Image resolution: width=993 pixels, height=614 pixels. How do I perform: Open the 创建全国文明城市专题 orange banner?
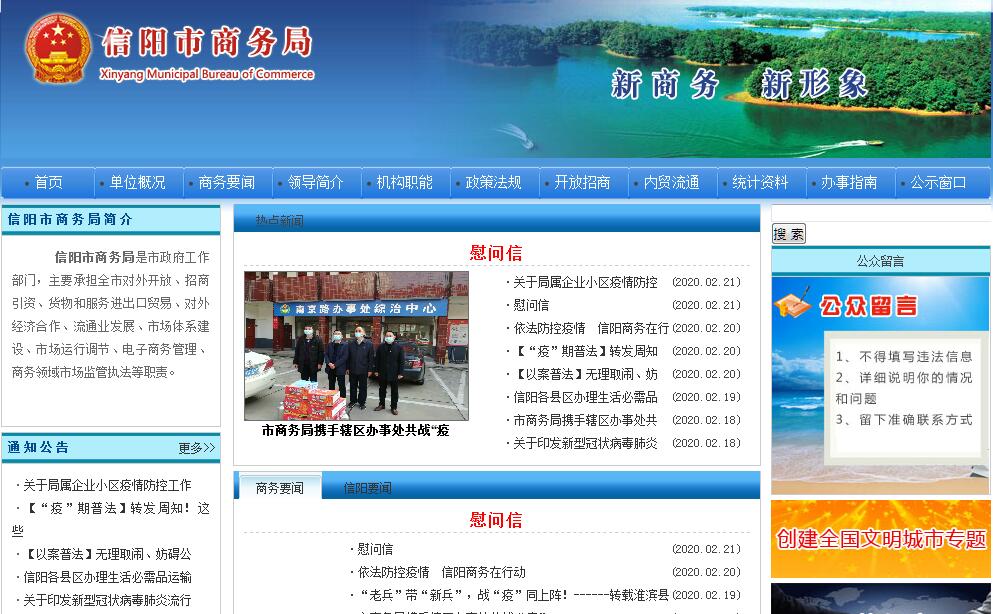880,539
